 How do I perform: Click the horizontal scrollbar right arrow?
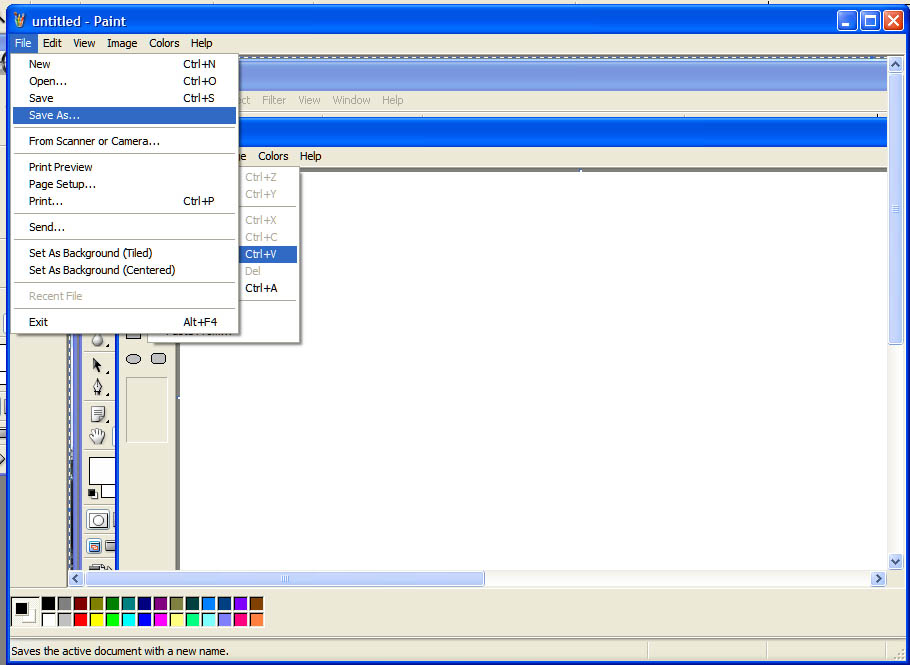click(879, 578)
